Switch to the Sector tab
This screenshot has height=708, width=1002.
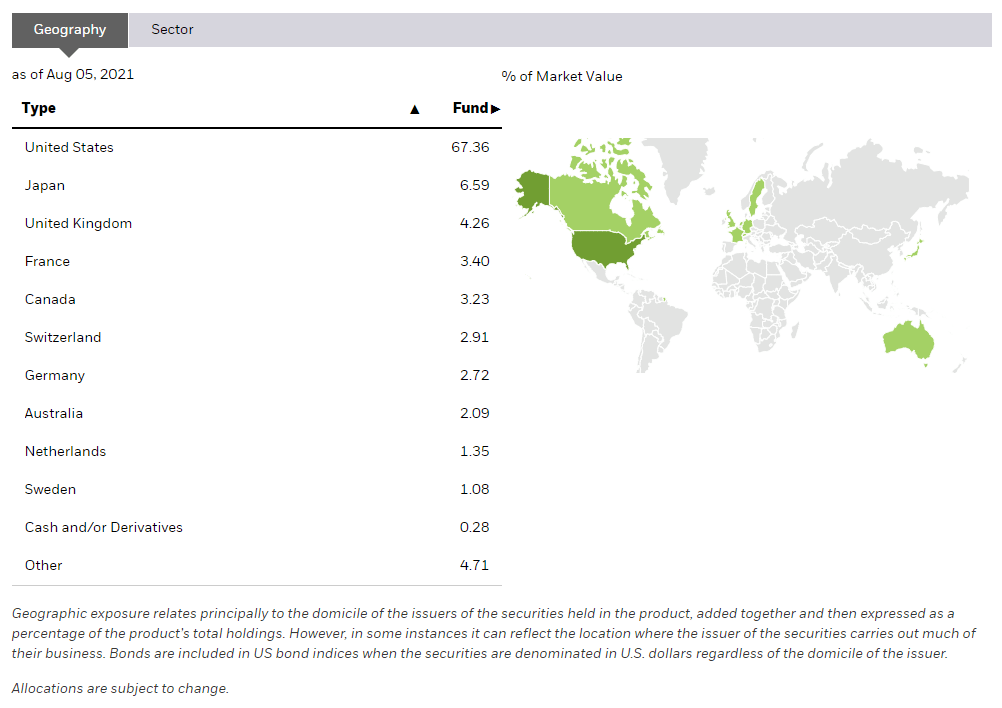coord(172,29)
